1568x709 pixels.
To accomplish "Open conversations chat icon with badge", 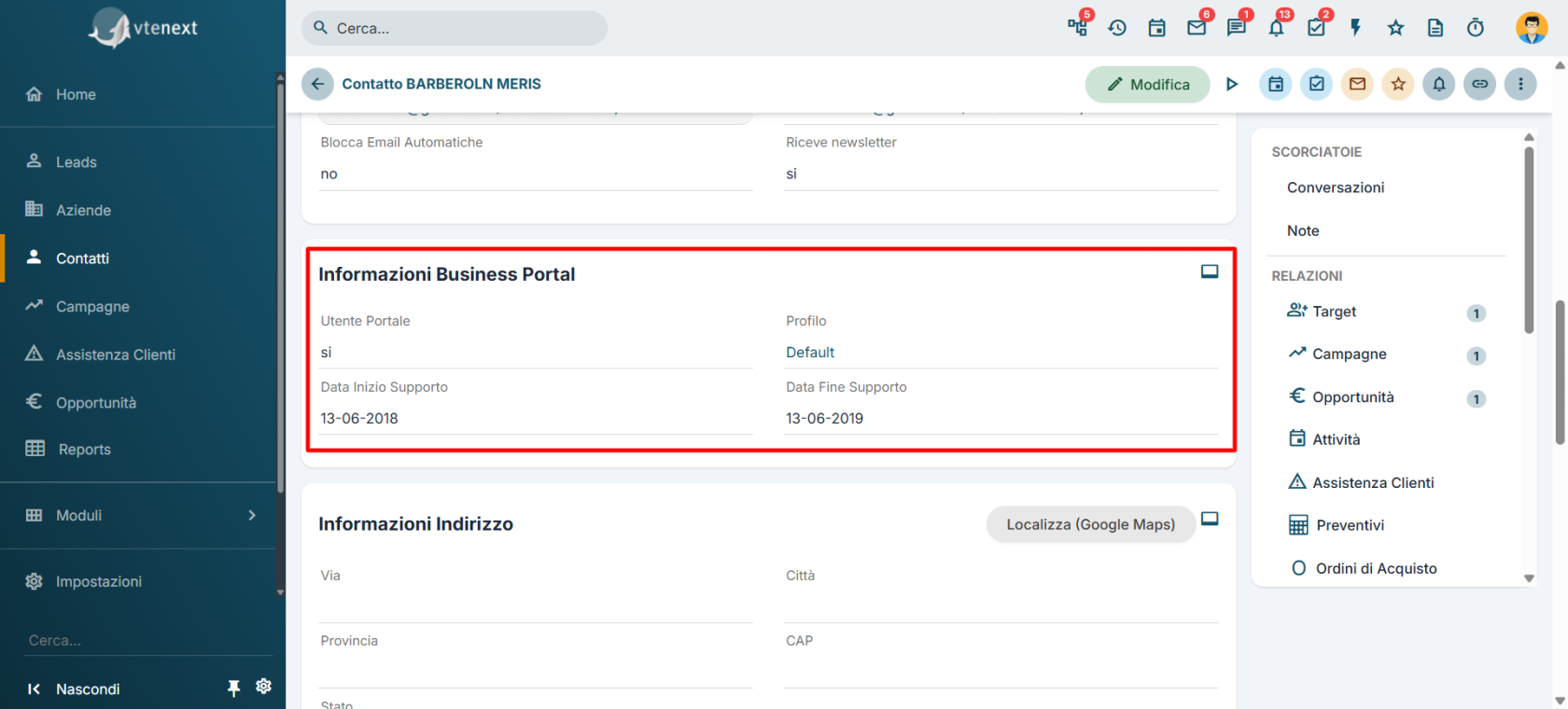I will click(1237, 28).
